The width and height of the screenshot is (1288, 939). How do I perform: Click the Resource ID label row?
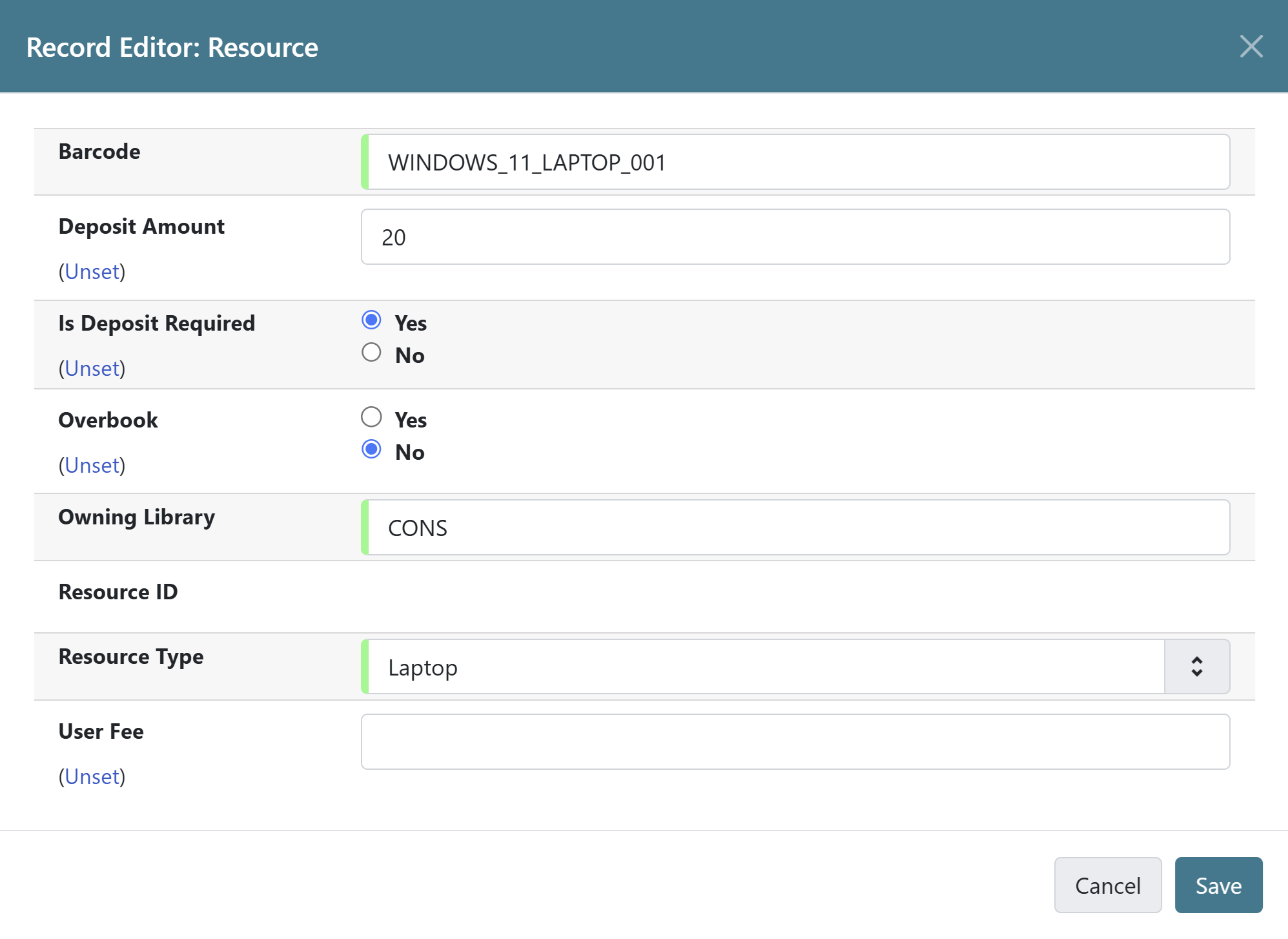pyautogui.click(x=118, y=592)
